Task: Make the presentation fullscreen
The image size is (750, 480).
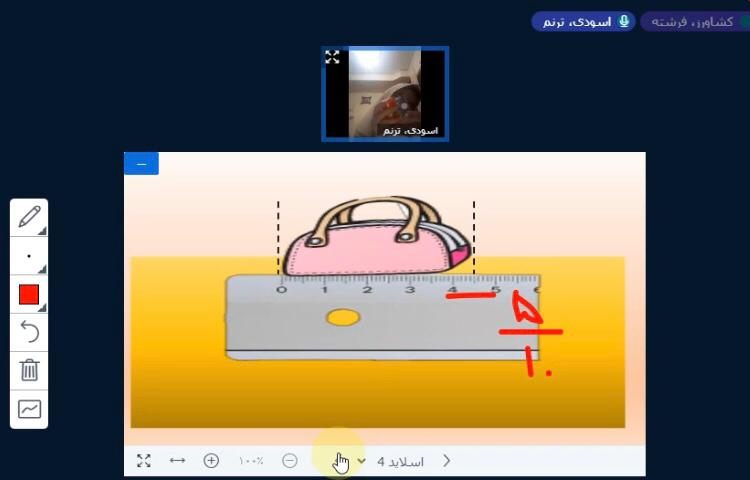Action: [144, 461]
